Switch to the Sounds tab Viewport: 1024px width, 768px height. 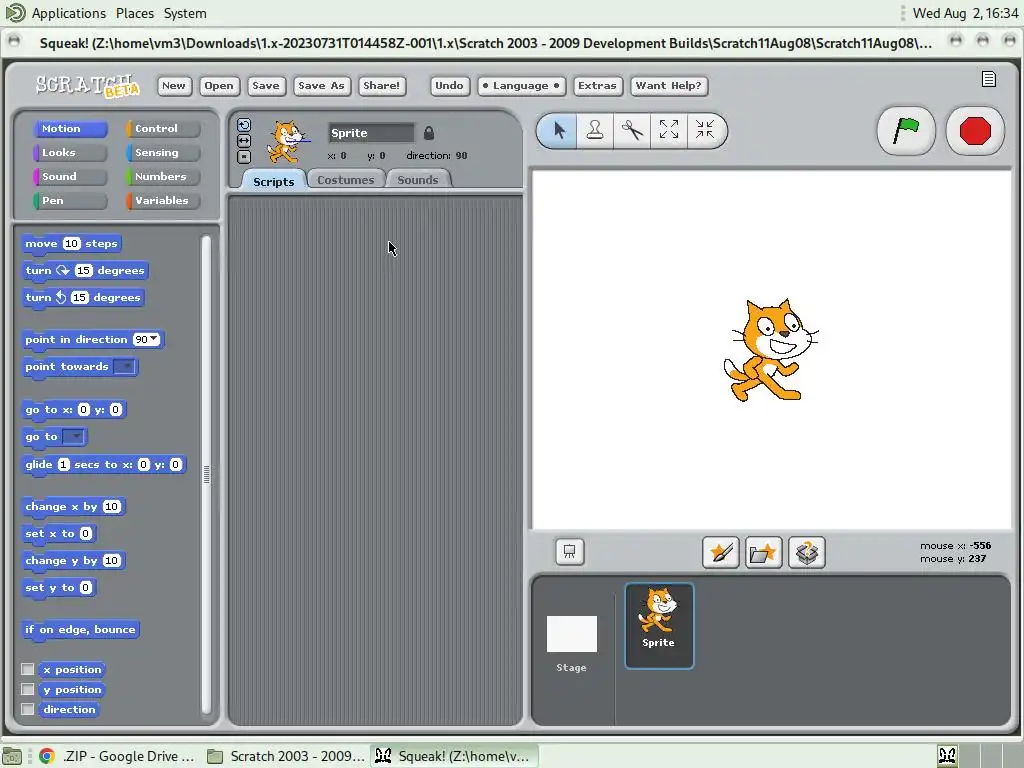click(x=417, y=180)
